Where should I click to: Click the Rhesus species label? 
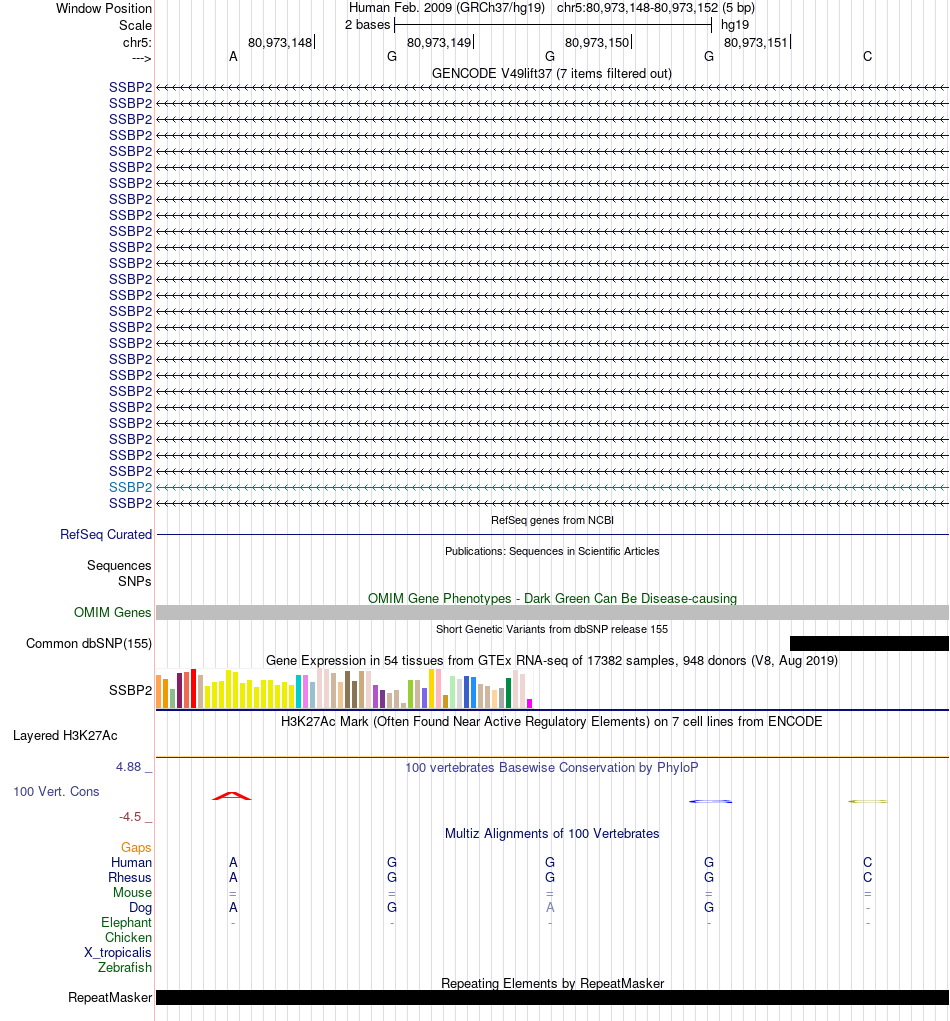130,877
